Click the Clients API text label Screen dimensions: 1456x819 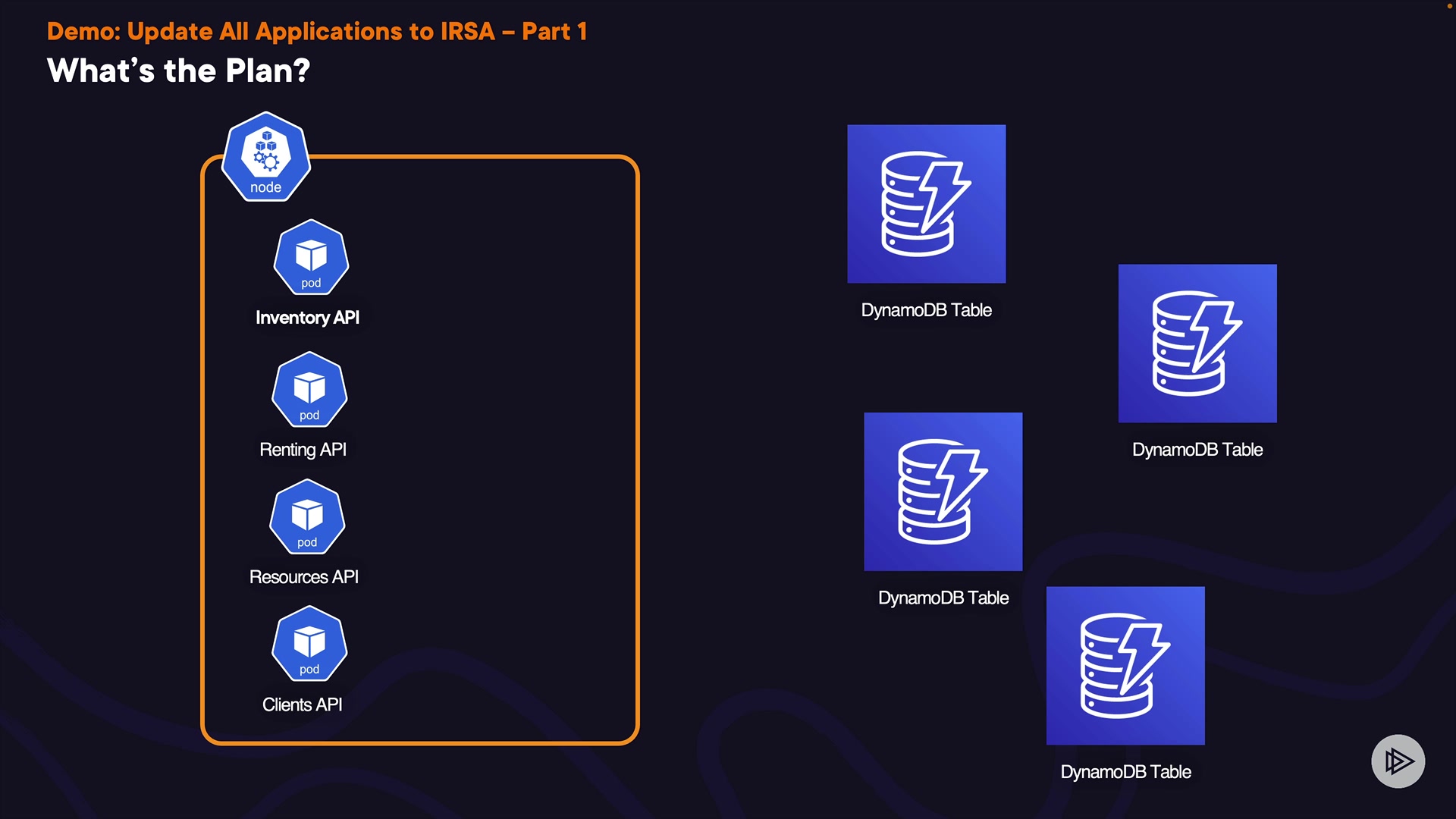[302, 704]
